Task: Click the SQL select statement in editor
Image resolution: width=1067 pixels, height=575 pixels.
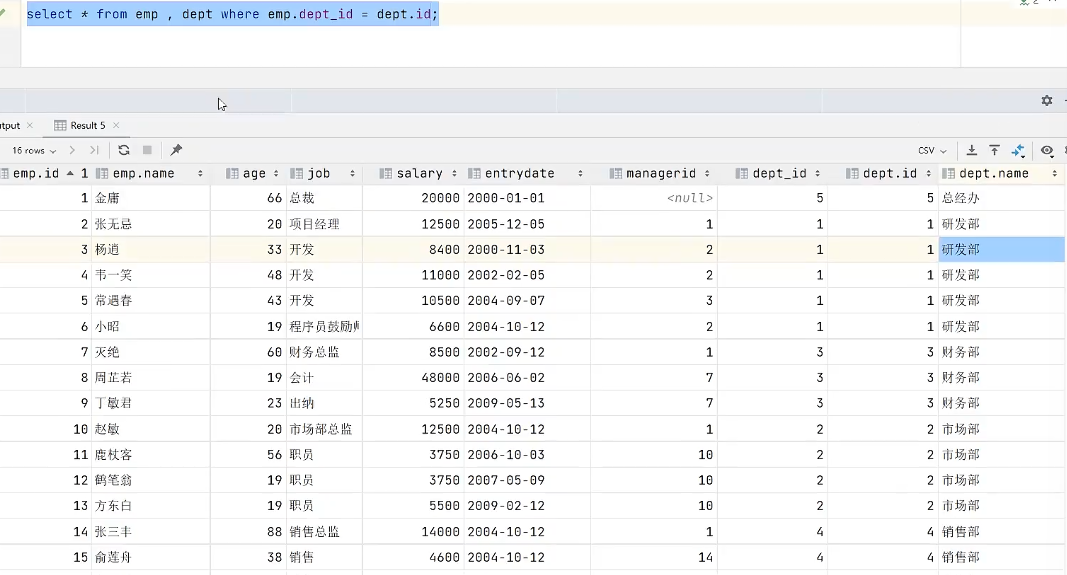Action: click(x=233, y=14)
